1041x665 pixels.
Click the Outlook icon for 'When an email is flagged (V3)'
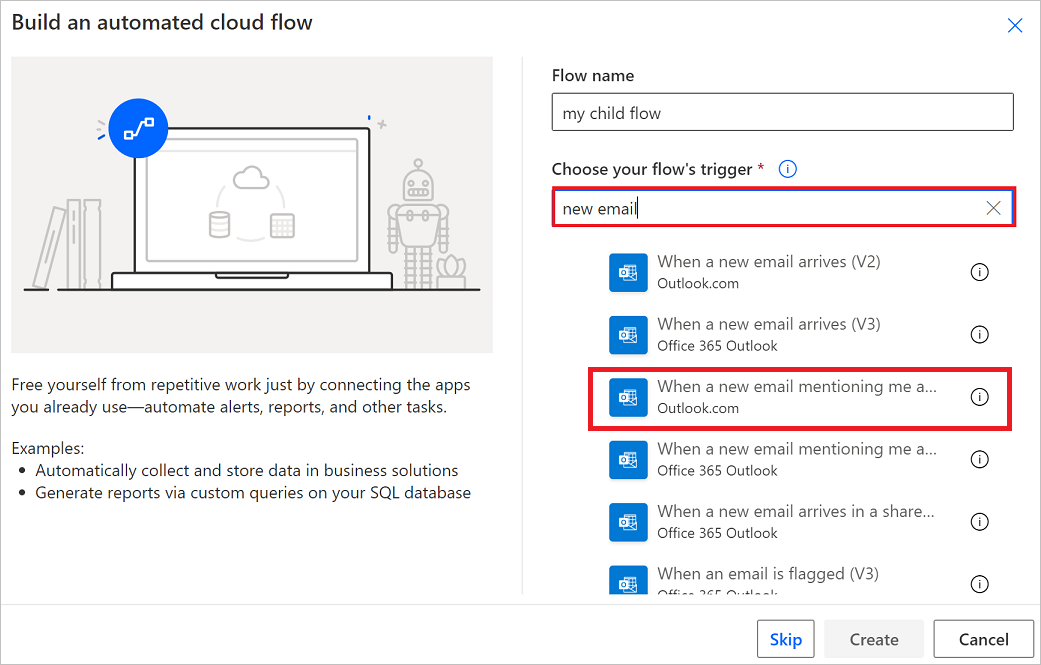click(628, 582)
